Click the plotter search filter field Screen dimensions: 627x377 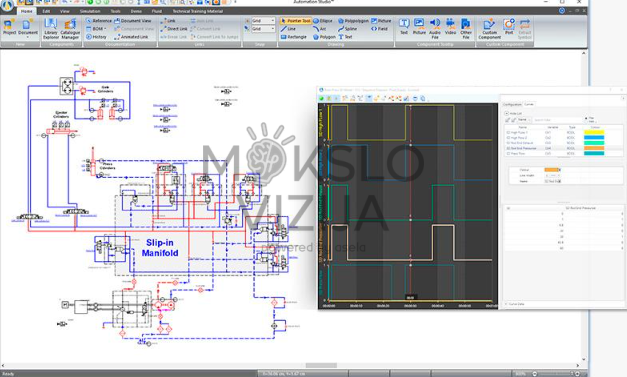557,120
